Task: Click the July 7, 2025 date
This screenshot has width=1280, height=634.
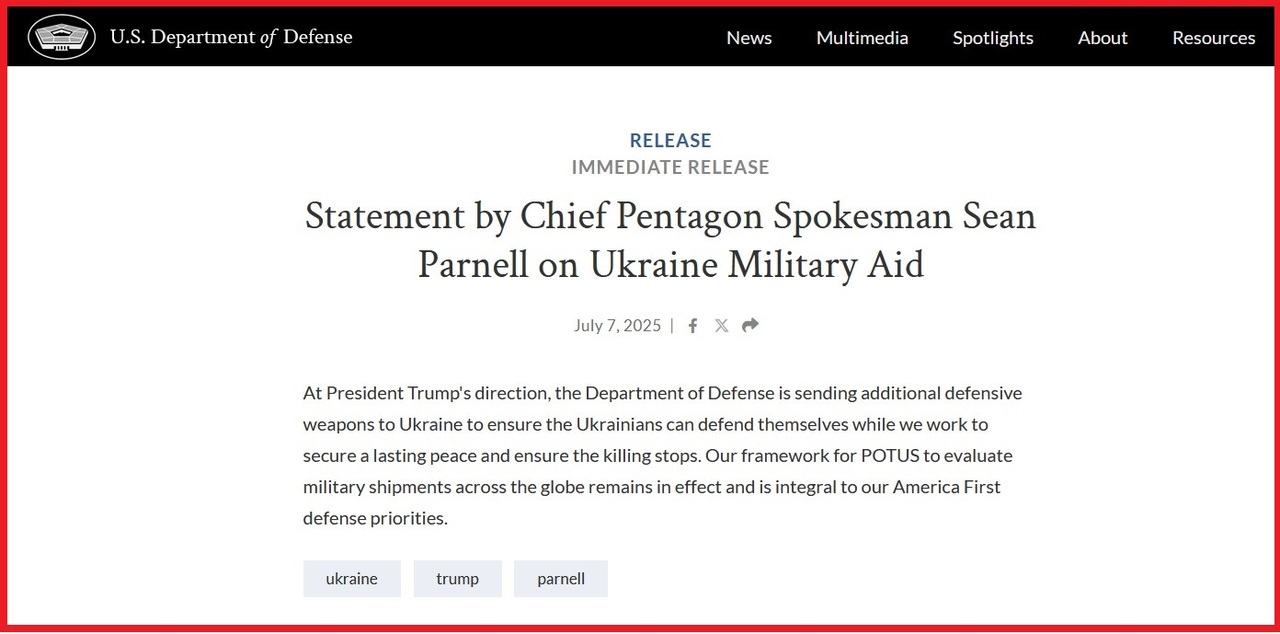Action: [x=617, y=326]
